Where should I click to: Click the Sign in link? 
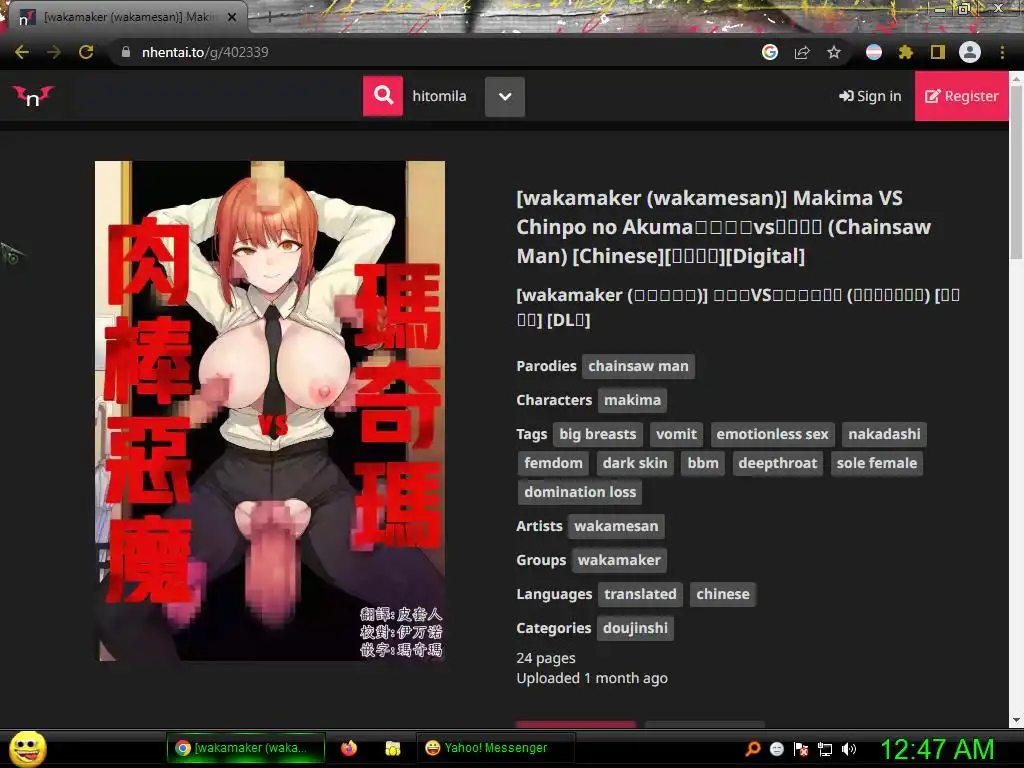(x=870, y=96)
